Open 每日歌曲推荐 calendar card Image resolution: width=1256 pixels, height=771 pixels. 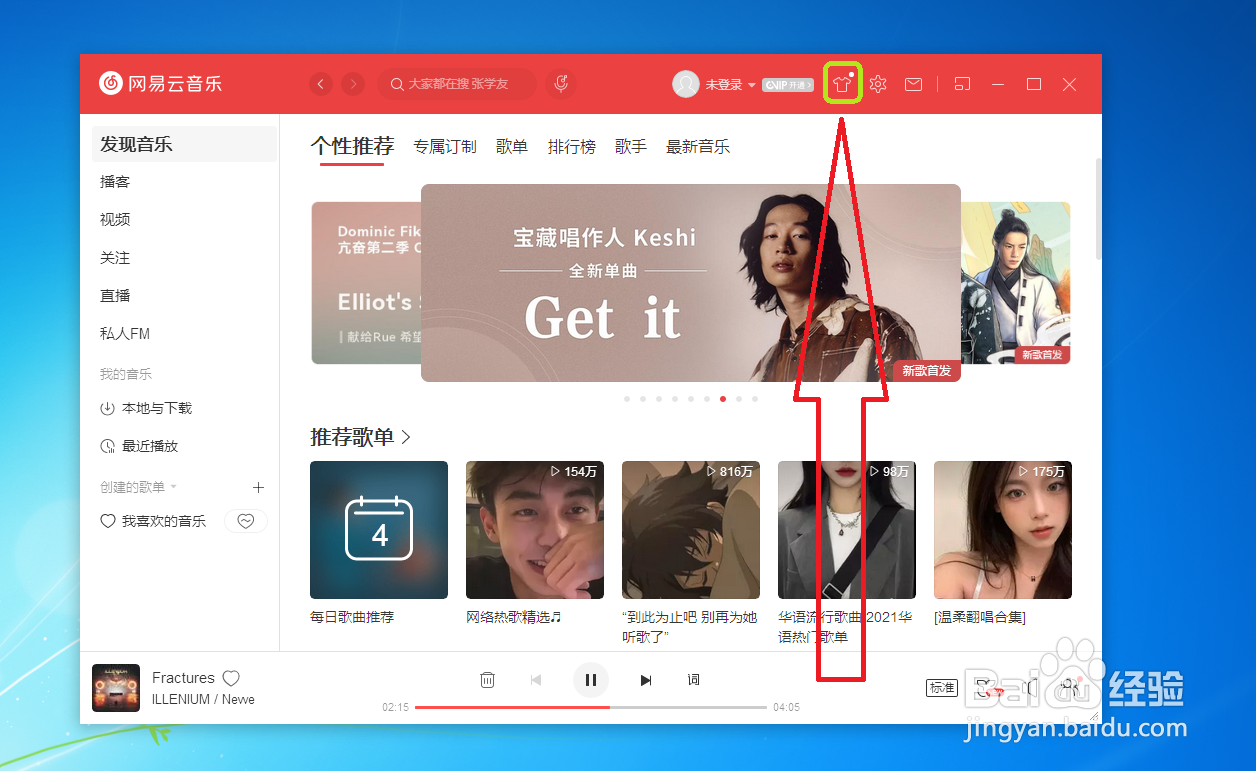point(379,530)
